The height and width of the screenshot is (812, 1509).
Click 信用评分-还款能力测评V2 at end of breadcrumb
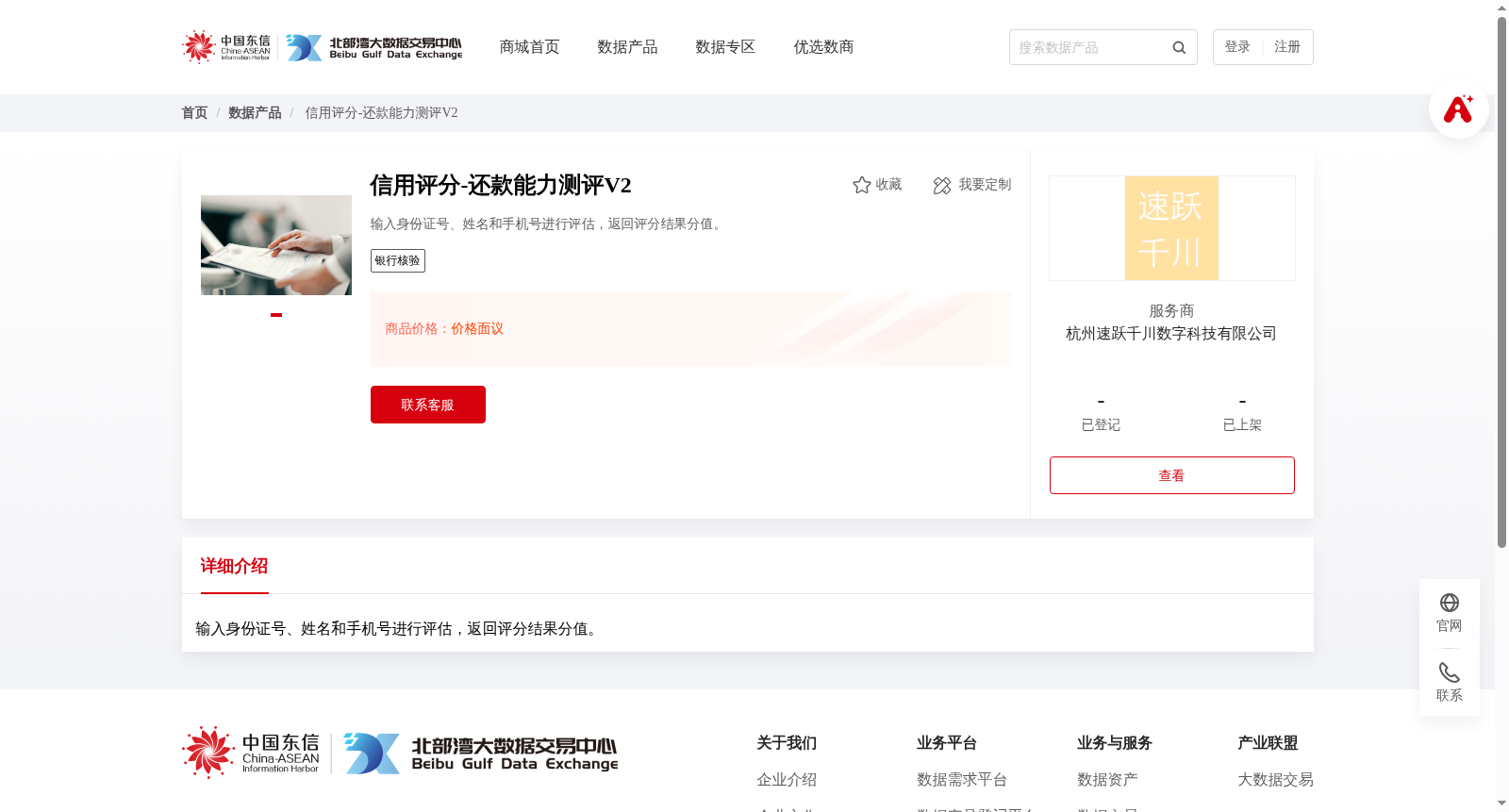coord(381,113)
